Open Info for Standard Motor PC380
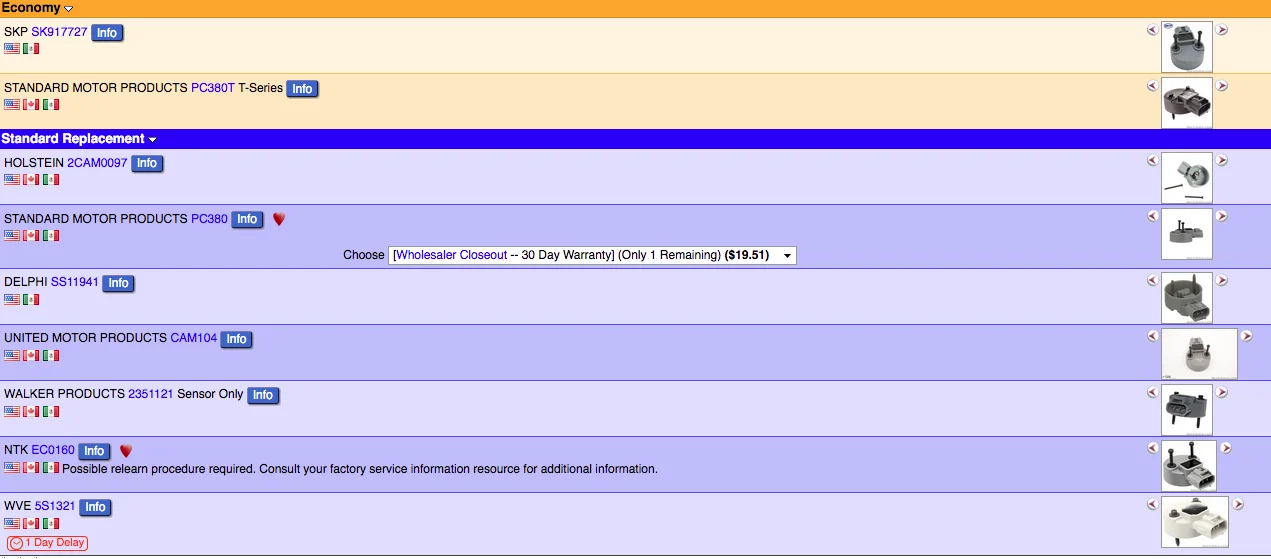Image resolution: width=1271 pixels, height=559 pixels. click(x=247, y=219)
